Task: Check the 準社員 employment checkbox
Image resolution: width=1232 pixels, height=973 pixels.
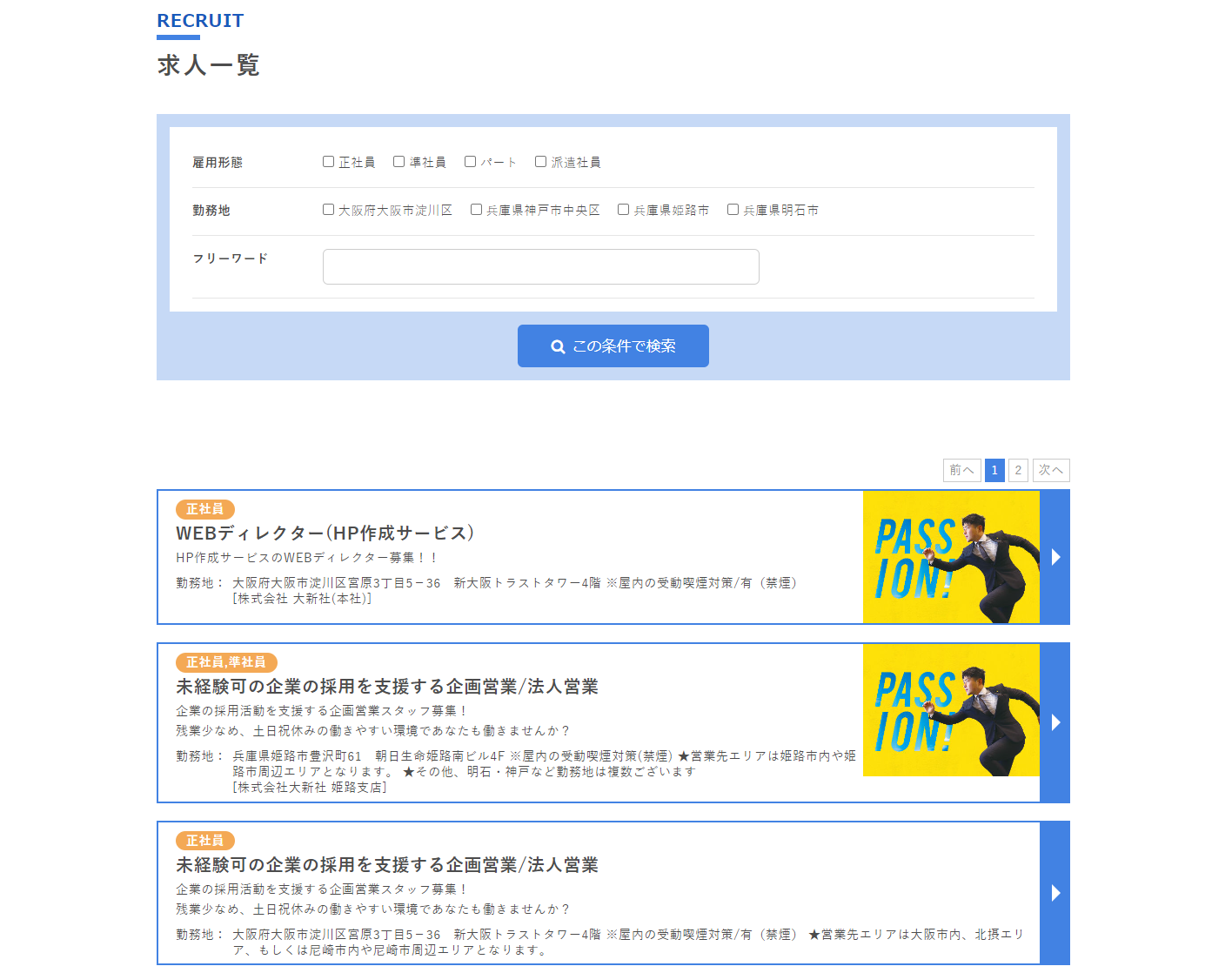Action: tap(399, 162)
